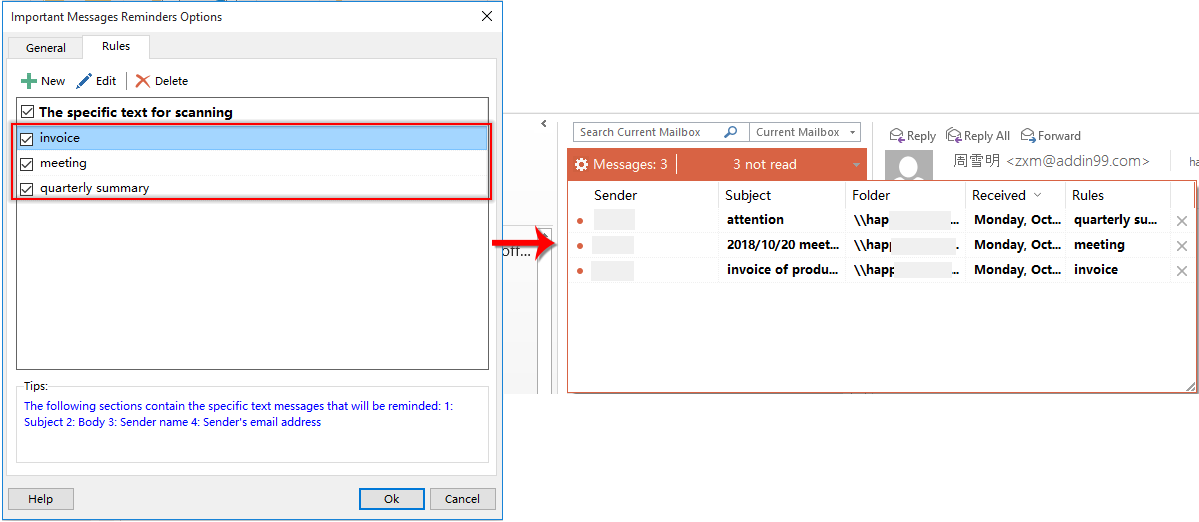Click the red X Delete rule icon
Image resolution: width=1199 pixels, height=522 pixels.
click(143, 81)
